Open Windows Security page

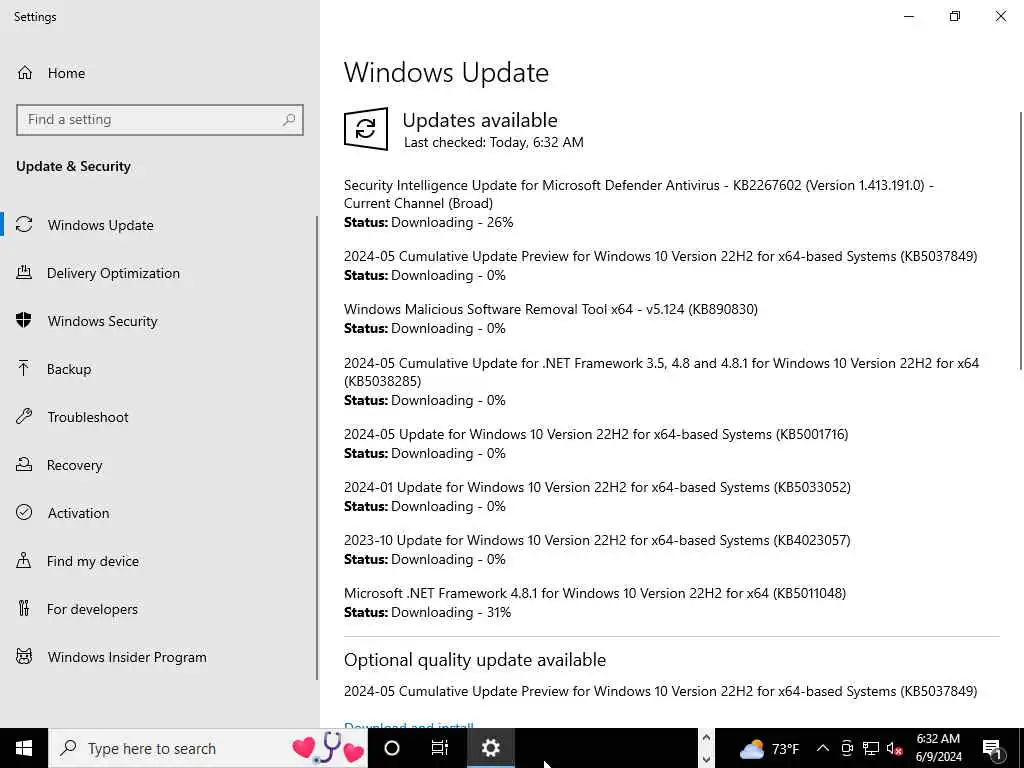click(160, 321)
